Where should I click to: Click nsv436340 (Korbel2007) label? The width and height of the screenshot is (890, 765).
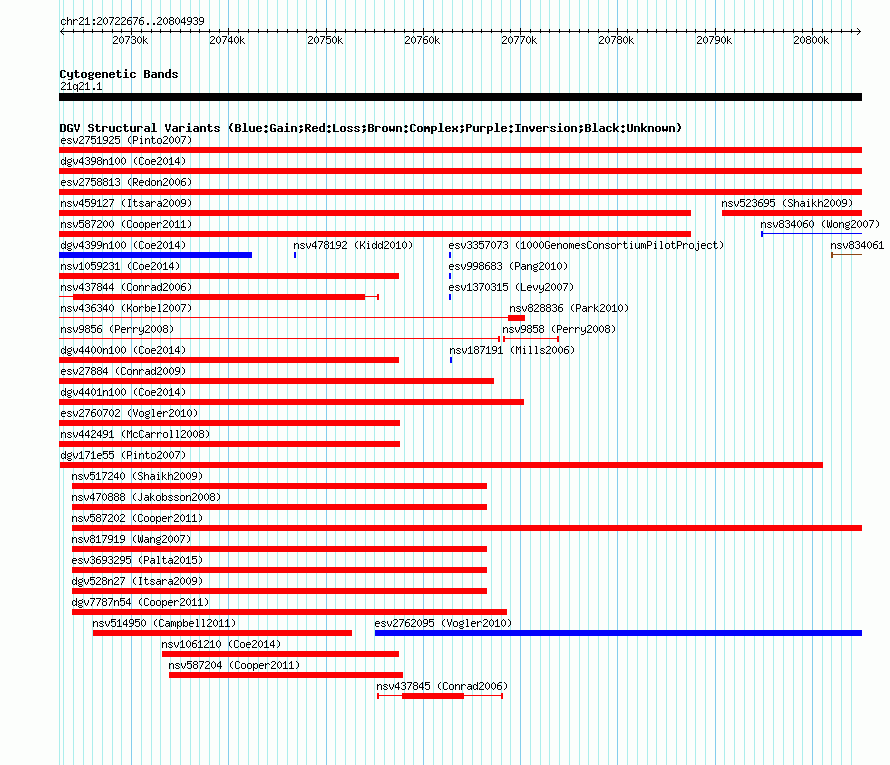(x=126, y=308)
